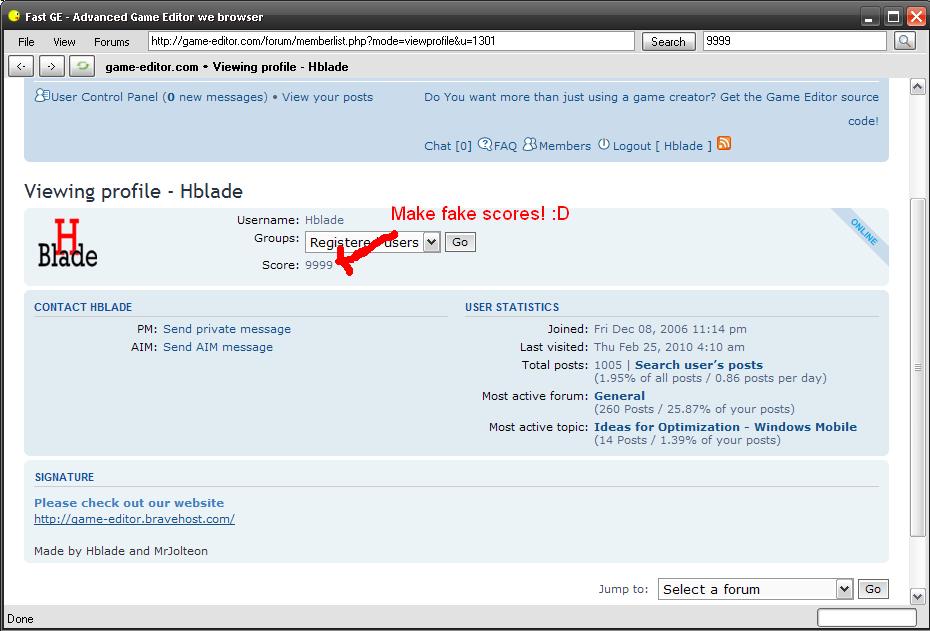
Task: Click the green refresh page button
Action: click(x=82, y=66)
